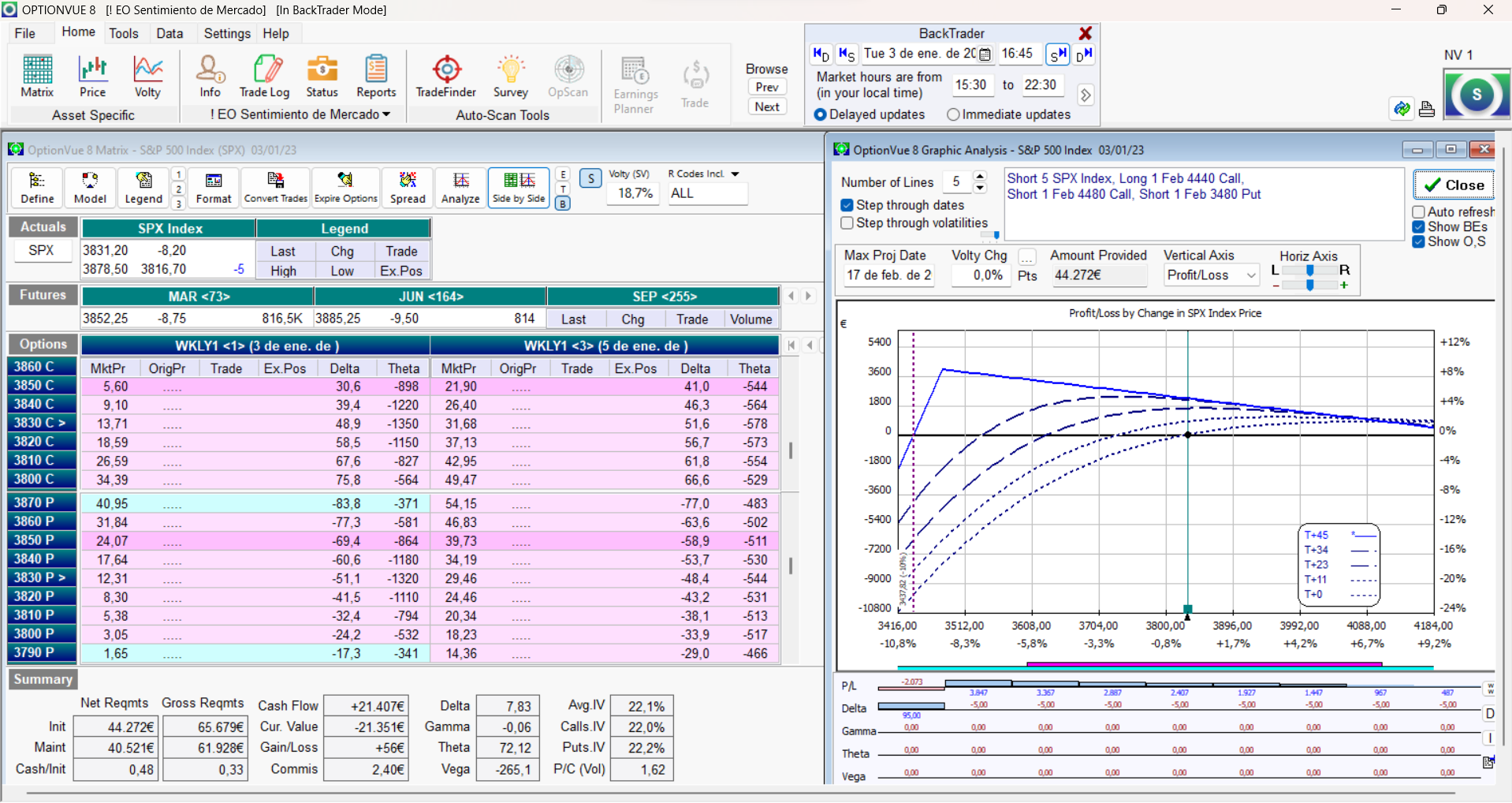Toggle Side by Side view
Viewport: 1512px width, 803px height.
tap(519, 188)
